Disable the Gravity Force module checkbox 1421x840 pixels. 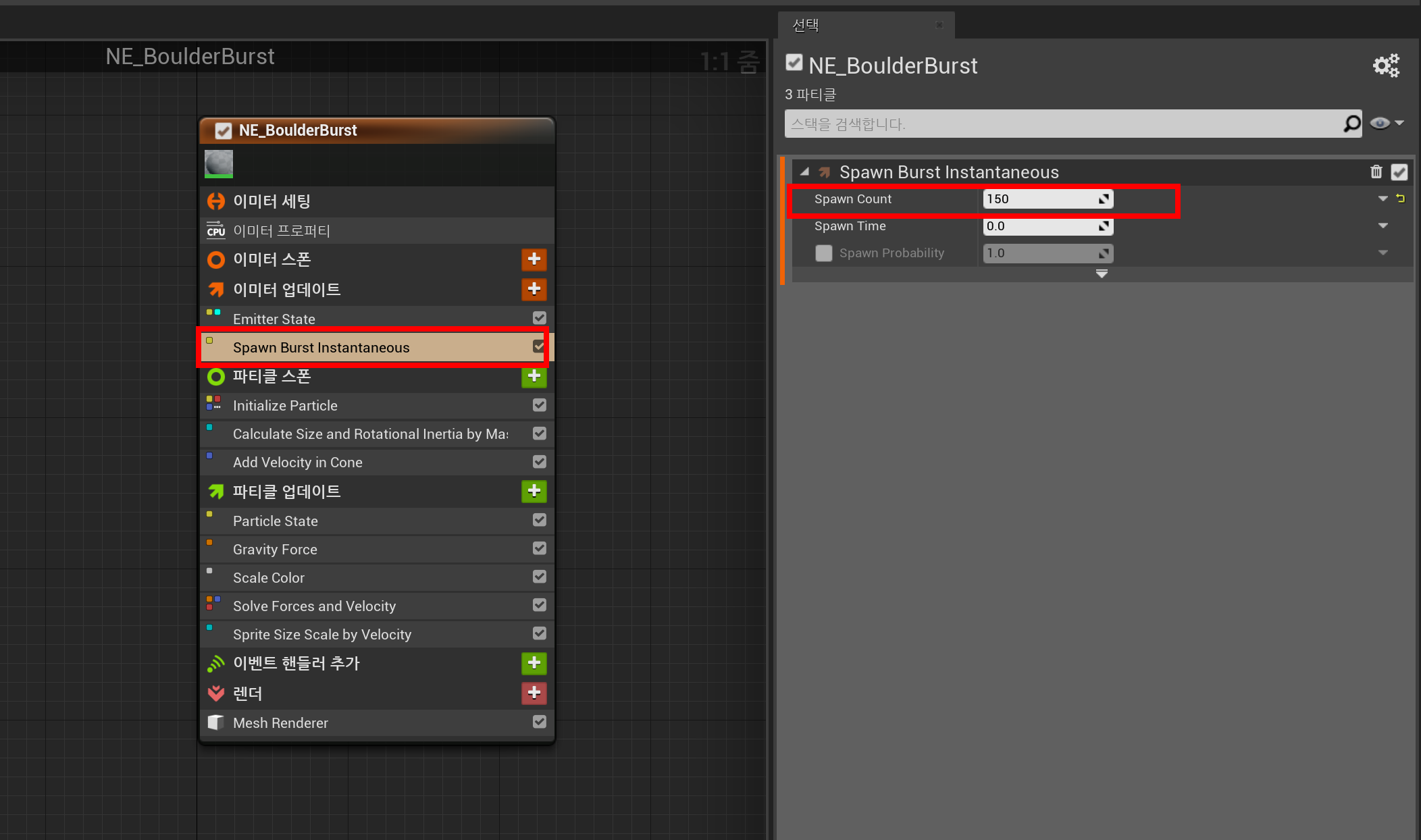539,548
